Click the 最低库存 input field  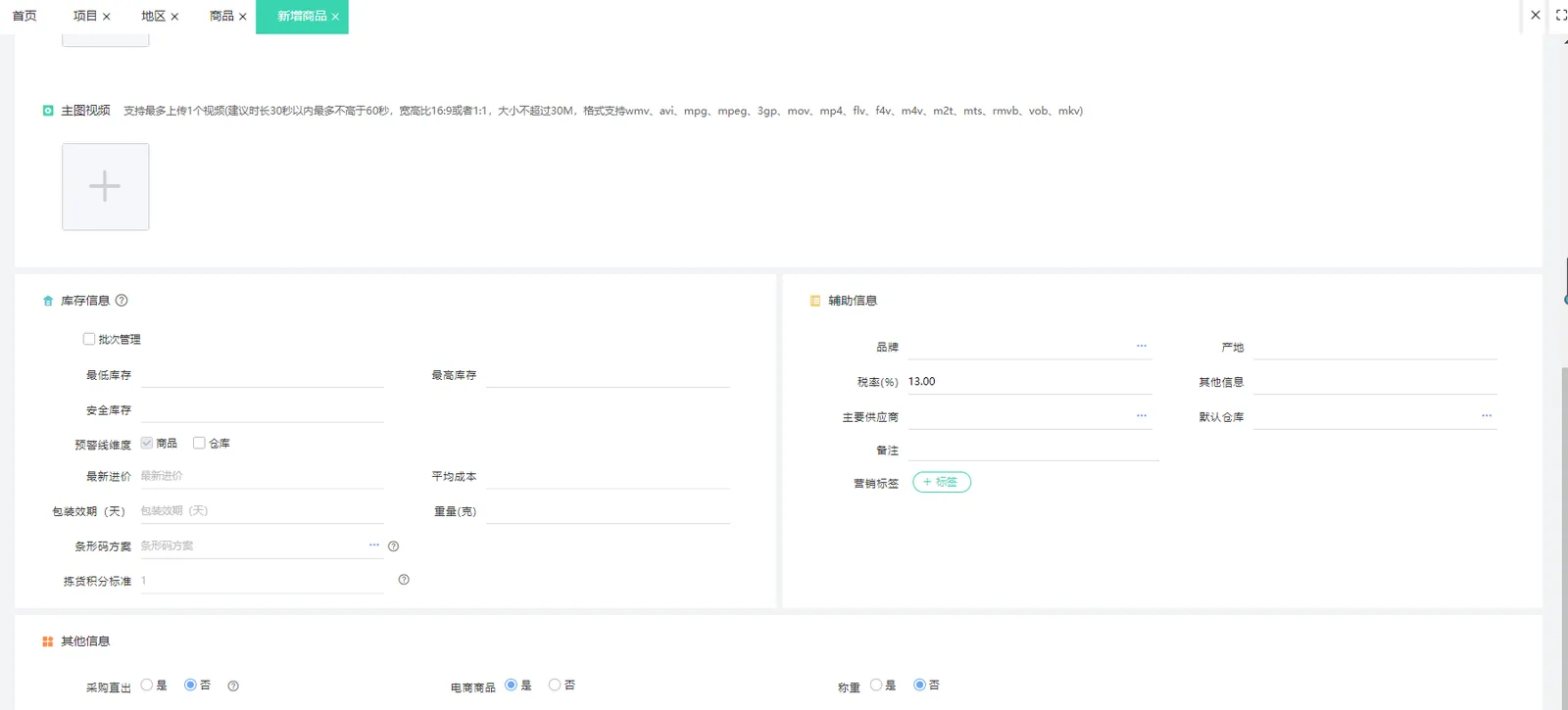point(262,375)
